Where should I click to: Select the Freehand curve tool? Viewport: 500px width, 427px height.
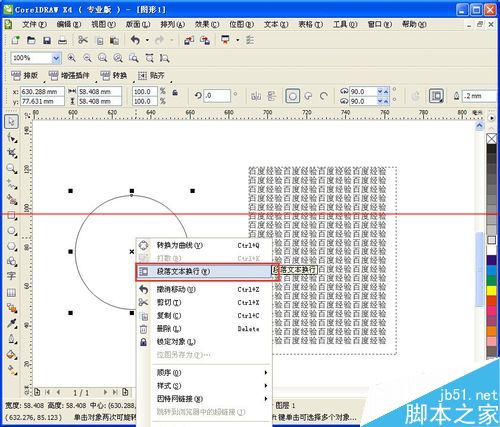click(12, 184)
